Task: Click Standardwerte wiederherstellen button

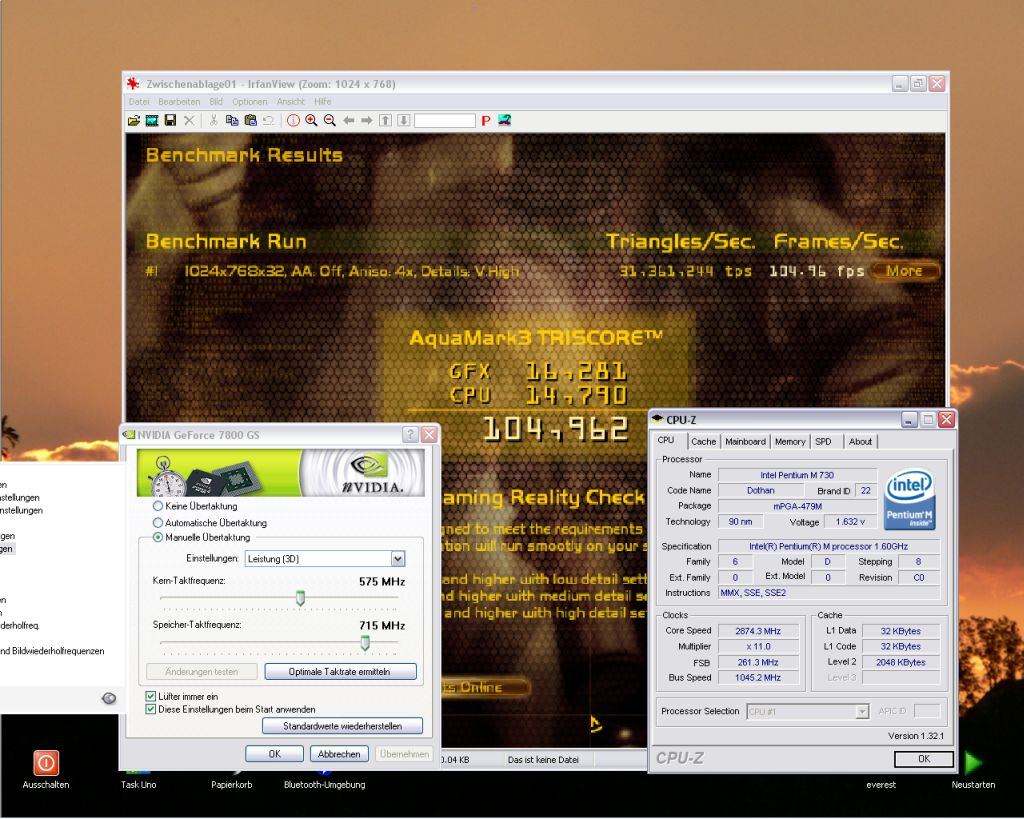Action: point(342,726)
